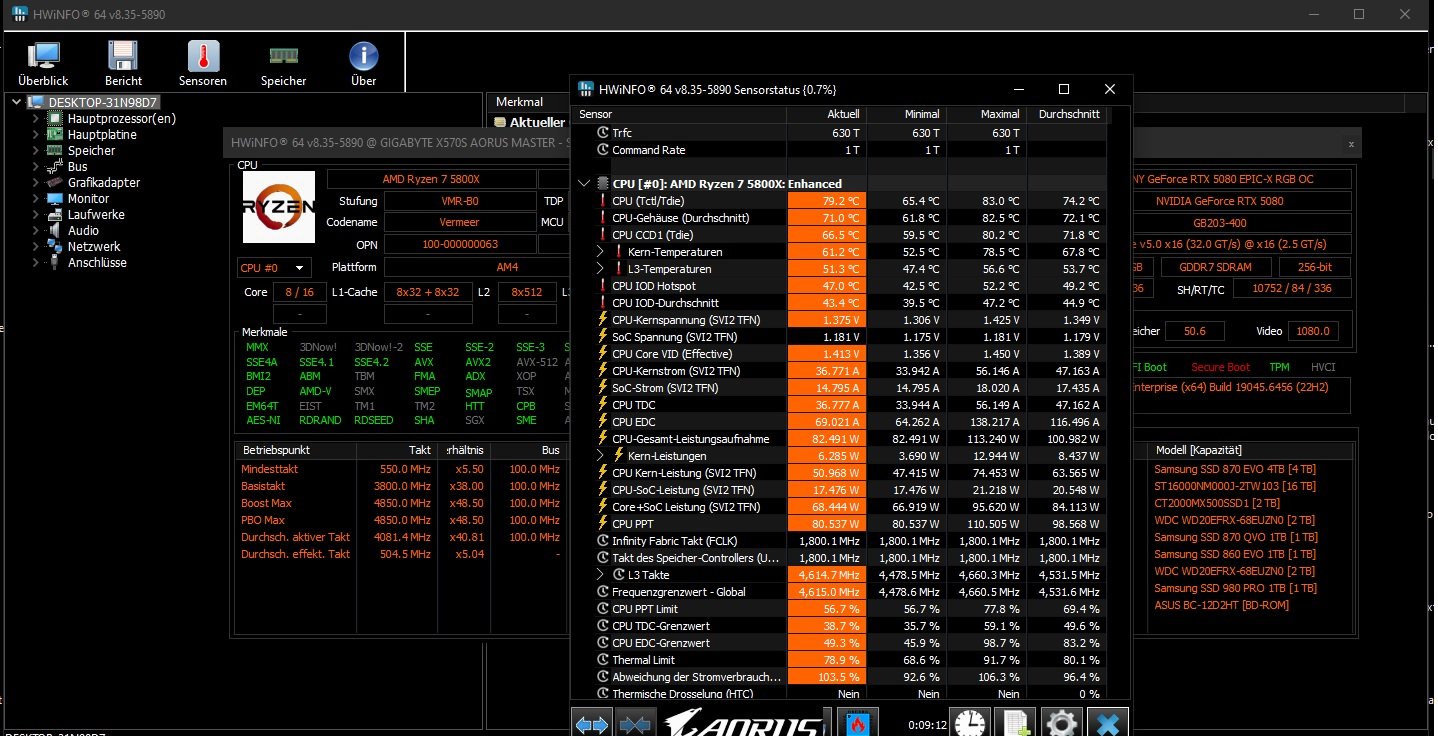Select the CPU-Kernspannung (SVI2 TFN) row

coord(839,320)
